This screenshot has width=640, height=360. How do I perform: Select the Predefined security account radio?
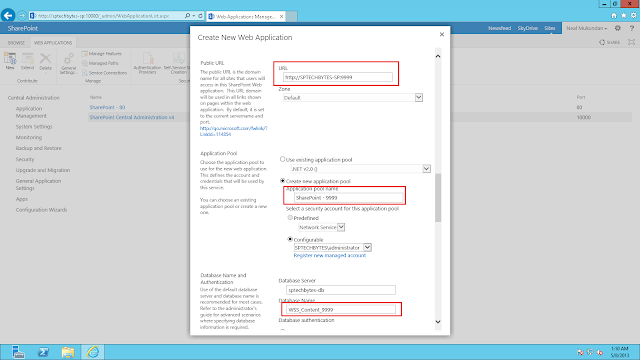pos(290,218)
